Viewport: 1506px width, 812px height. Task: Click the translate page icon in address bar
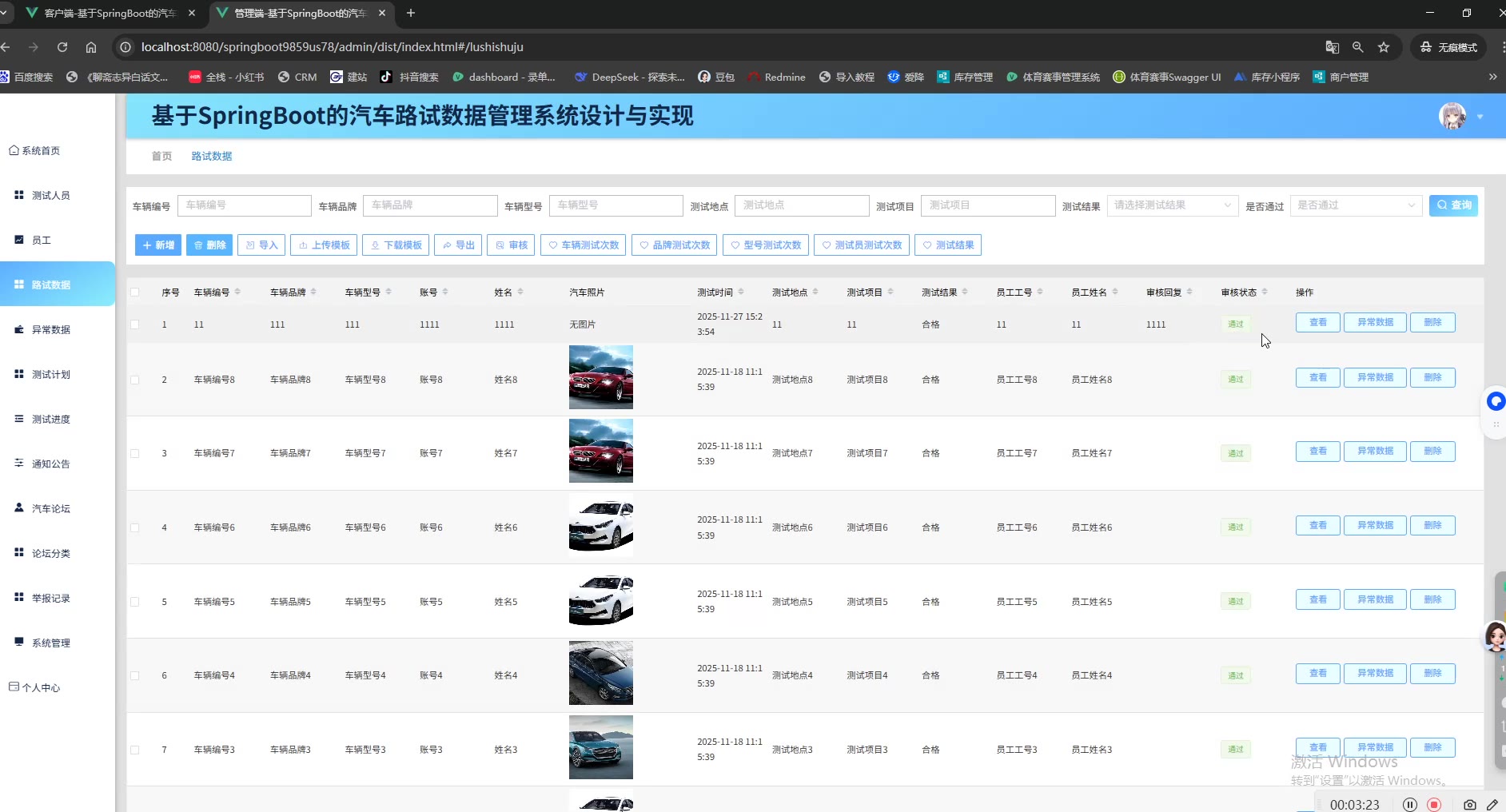tap(1332, 47)
